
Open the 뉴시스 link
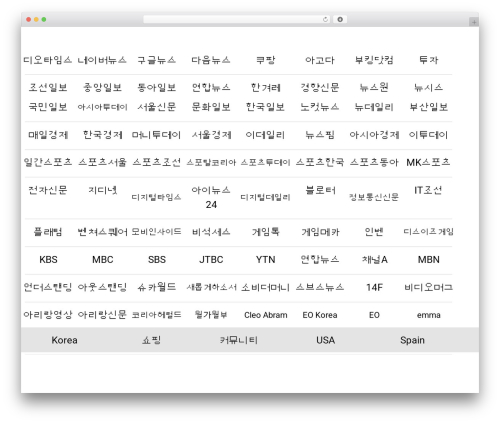point(428,88)
